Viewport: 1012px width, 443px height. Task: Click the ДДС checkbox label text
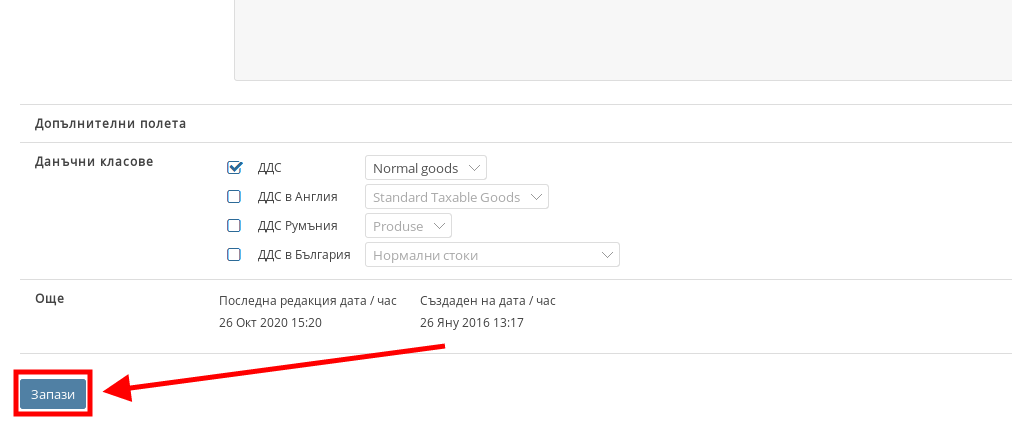tap(270, 168)
